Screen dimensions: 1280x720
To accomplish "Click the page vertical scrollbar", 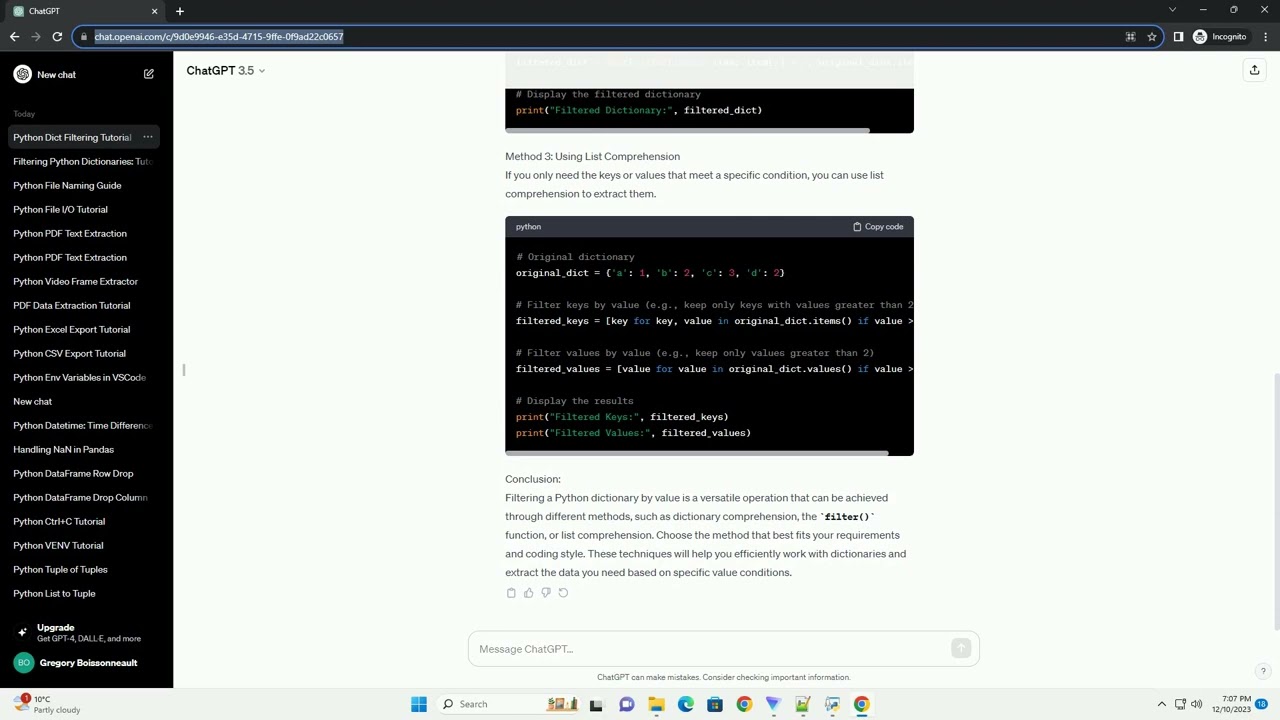I will tap(1276, 500).
